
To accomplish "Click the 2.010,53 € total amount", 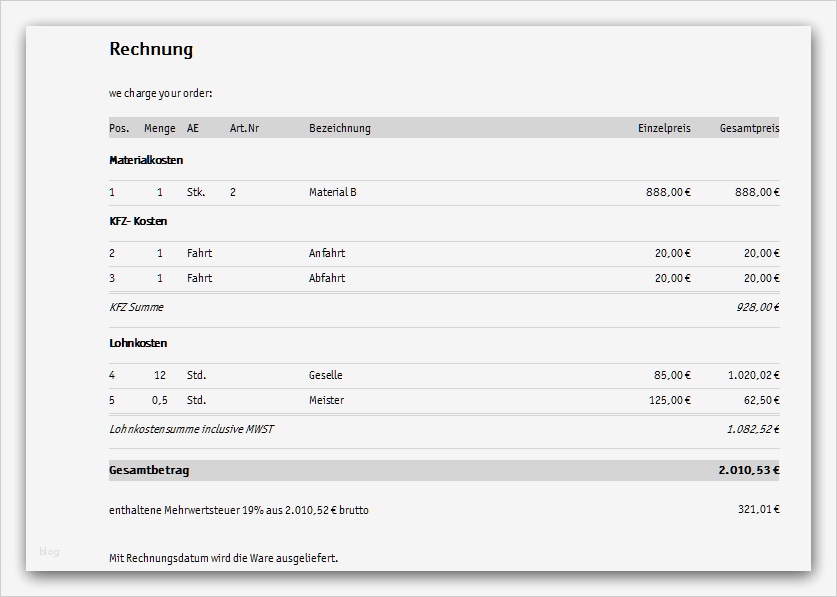I will click(x=748, y=470).
